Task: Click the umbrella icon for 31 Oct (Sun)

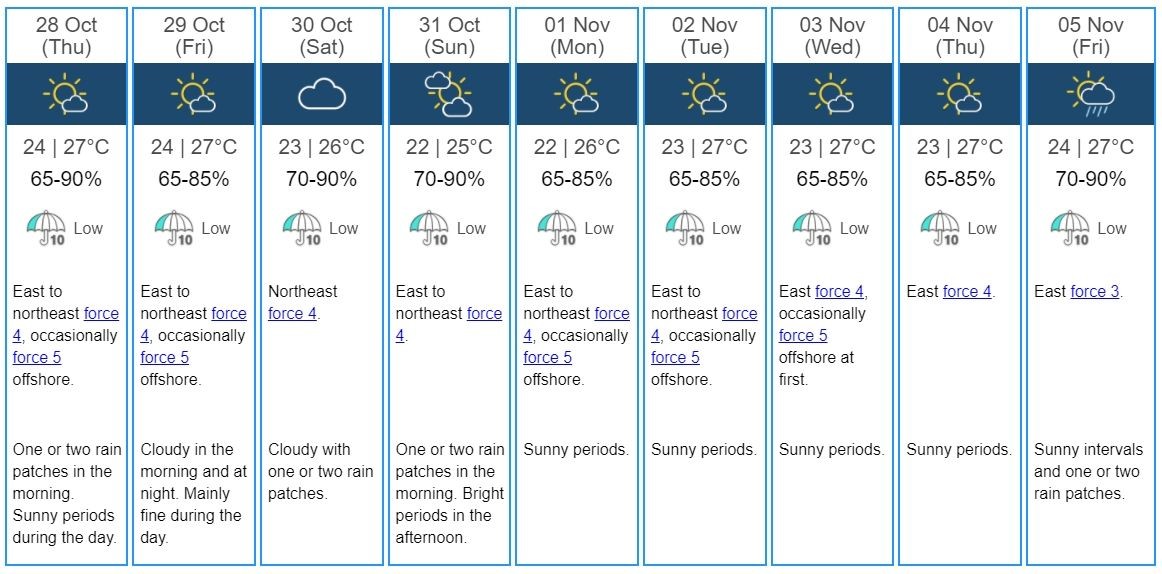Action: [x=429, y=228]
